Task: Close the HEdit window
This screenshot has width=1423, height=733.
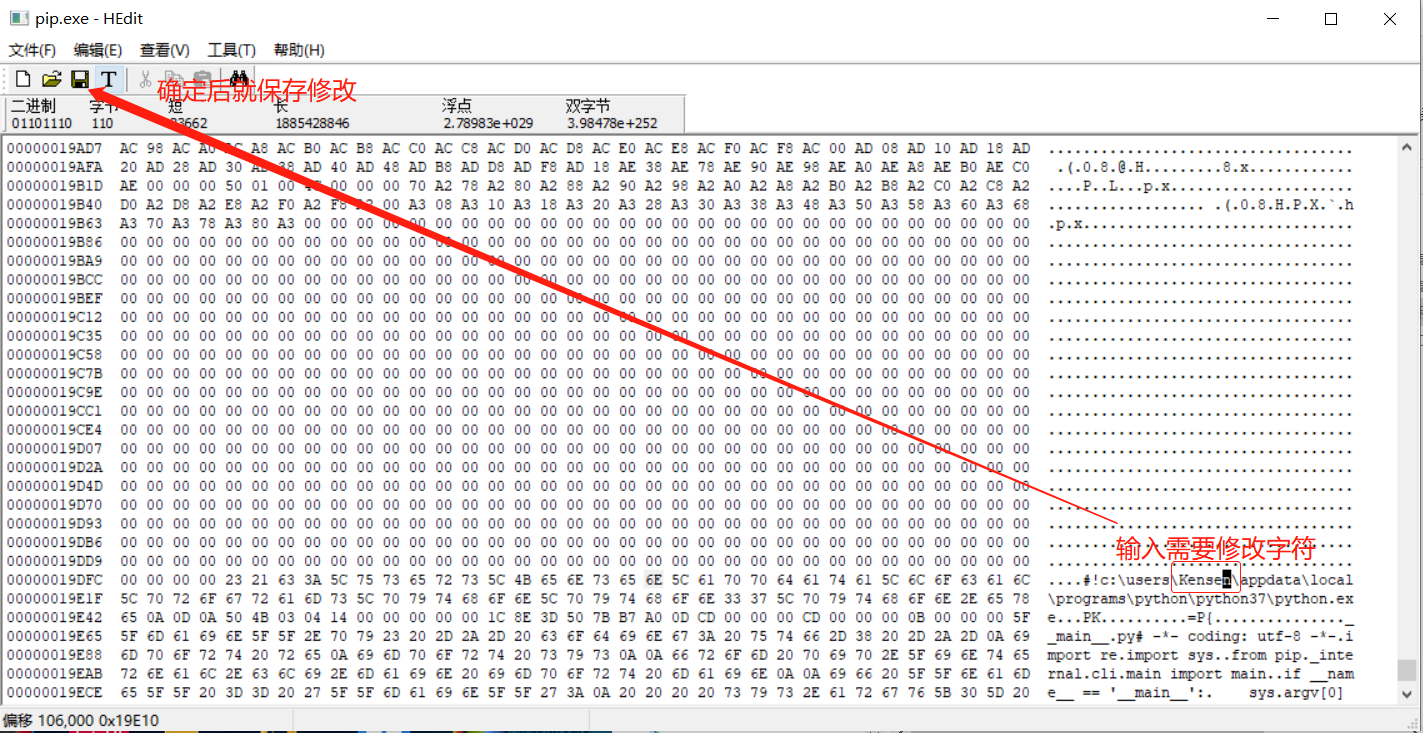Action: 1390,19
